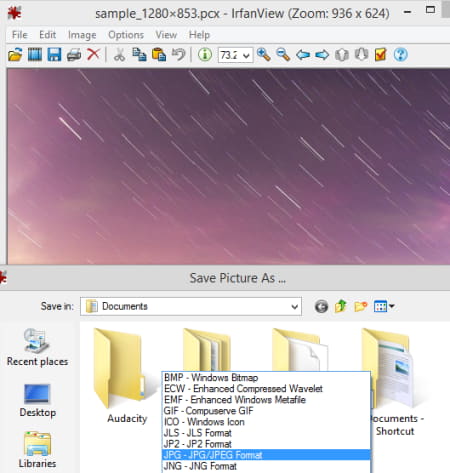Click the displayed star trails image
The width and height of the screenshot is (450, 473).
pos(228,166)
